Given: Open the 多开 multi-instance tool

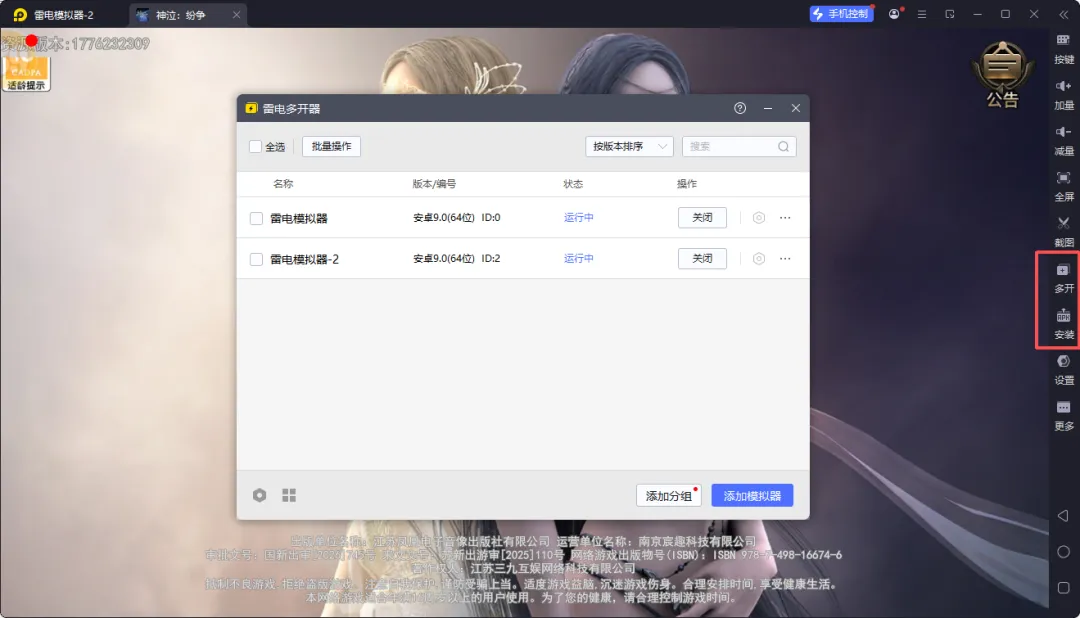Looking at the screenshot, I should (1063, 278).
